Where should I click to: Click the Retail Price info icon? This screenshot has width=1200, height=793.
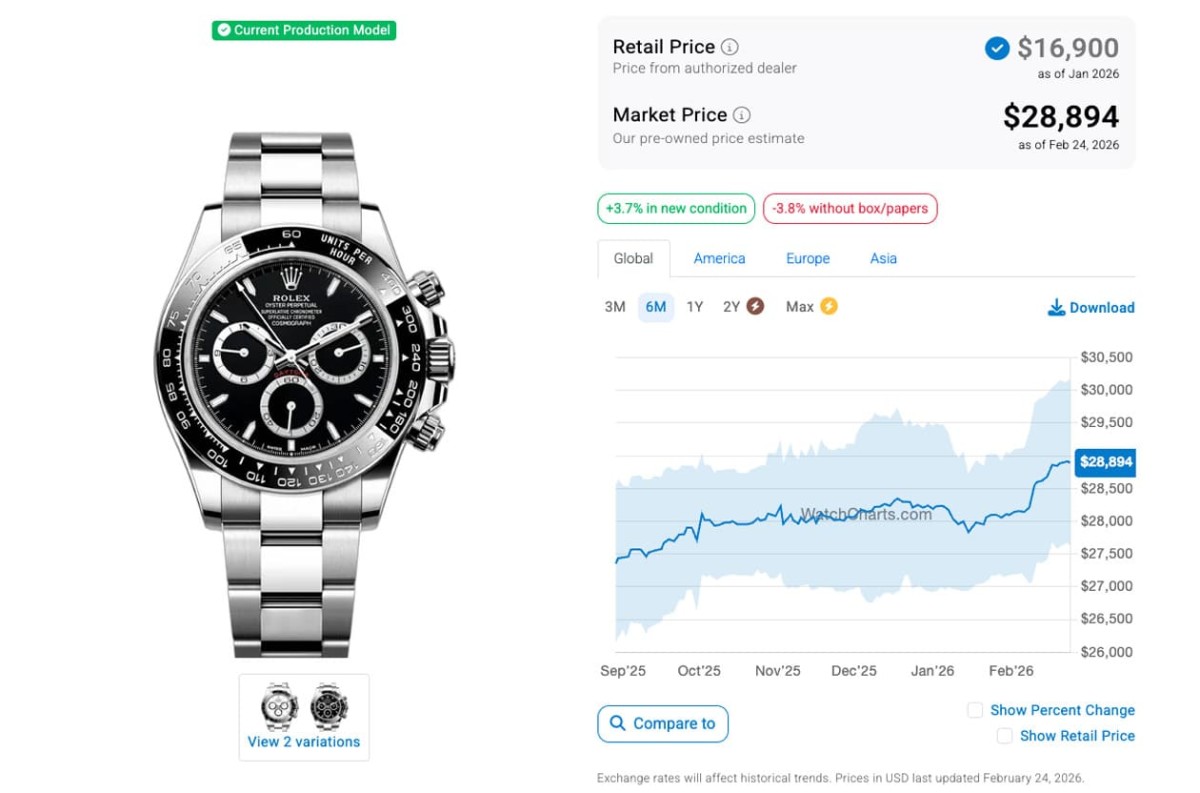coord(730,47)
